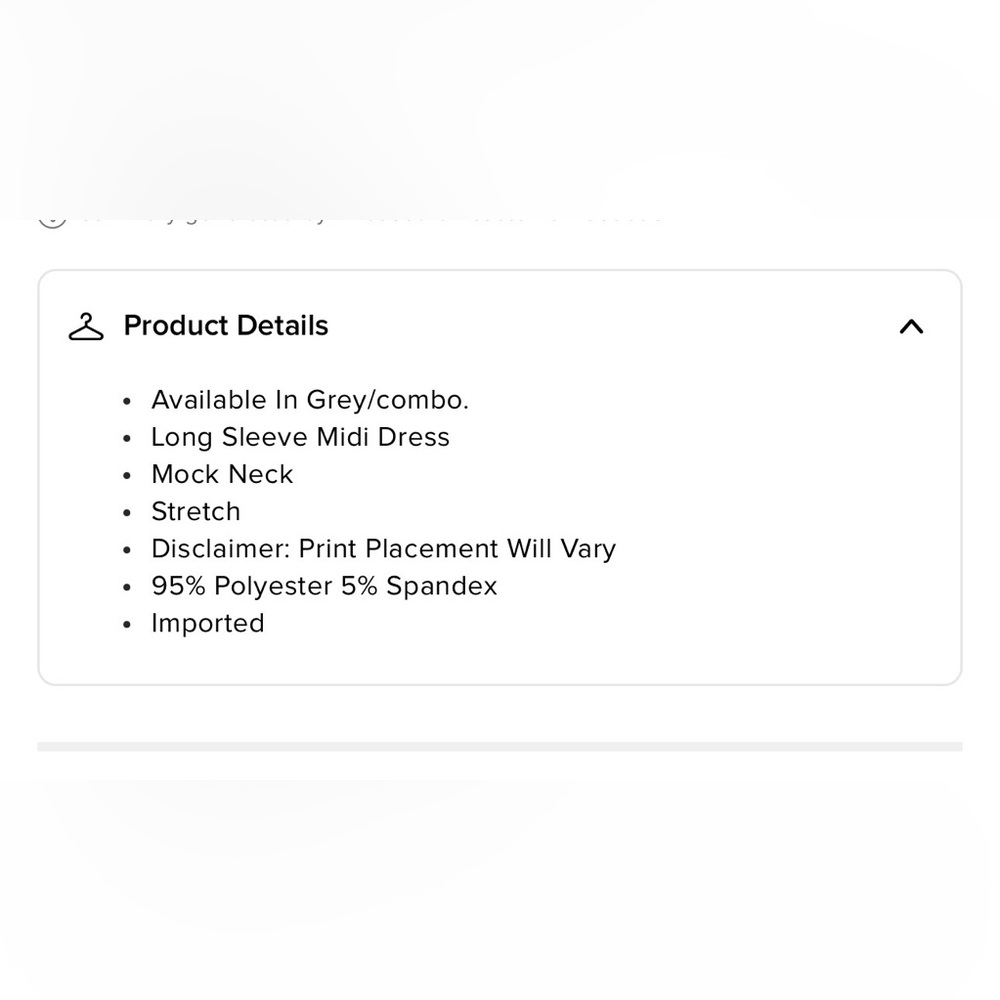Click the word 'Disclaimer:' in the list
1000x1000 pixels.
(x=221, y=548)
